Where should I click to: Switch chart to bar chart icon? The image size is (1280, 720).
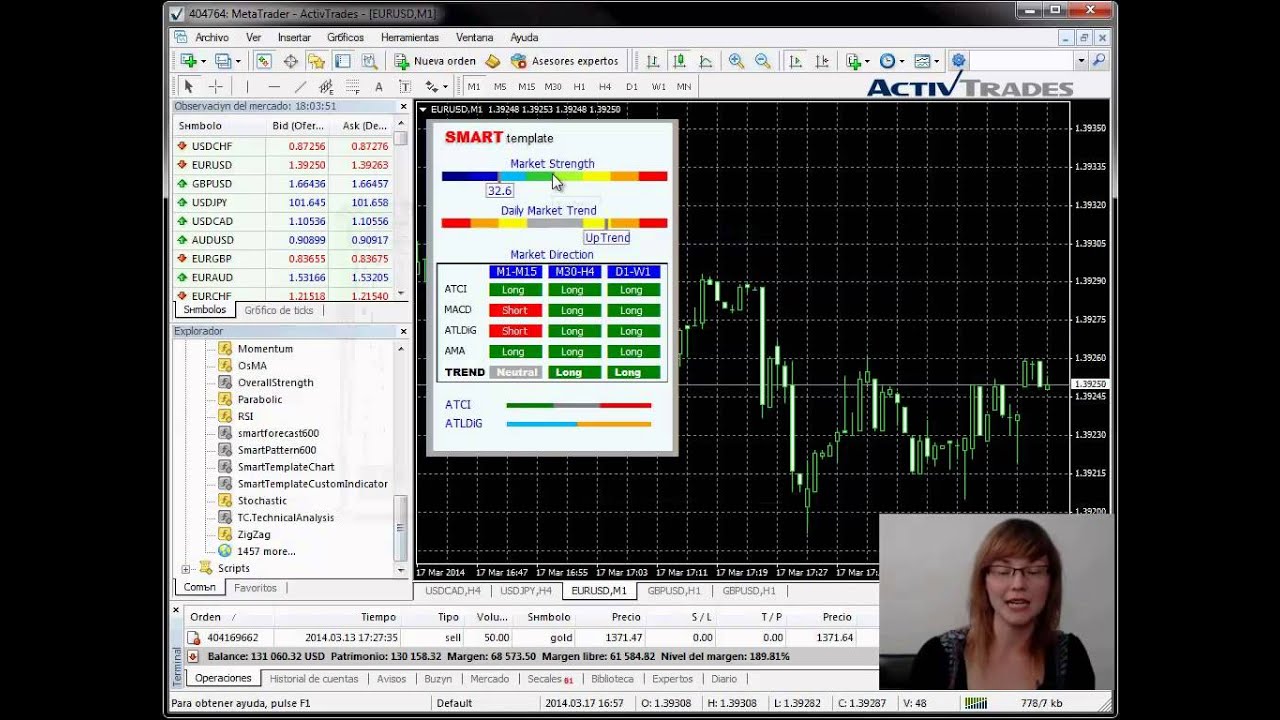[x=653, y=61]
